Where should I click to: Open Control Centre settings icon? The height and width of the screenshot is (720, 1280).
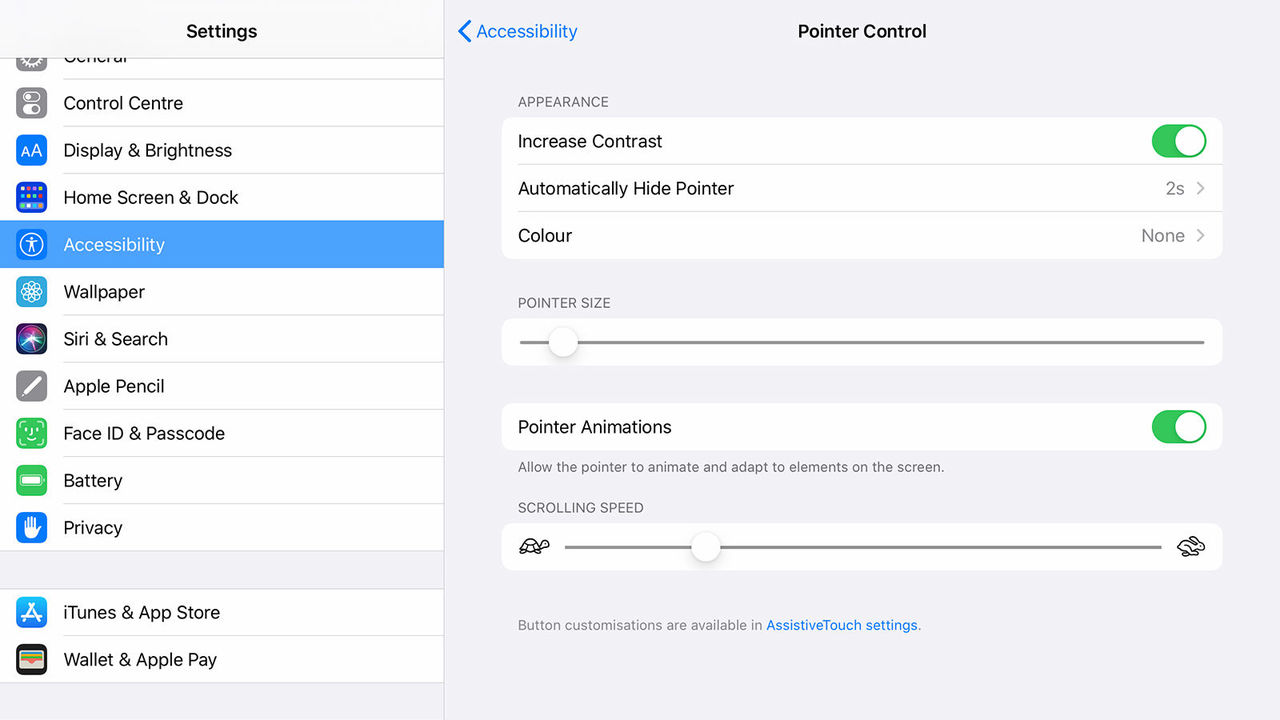tap(32, 103)
